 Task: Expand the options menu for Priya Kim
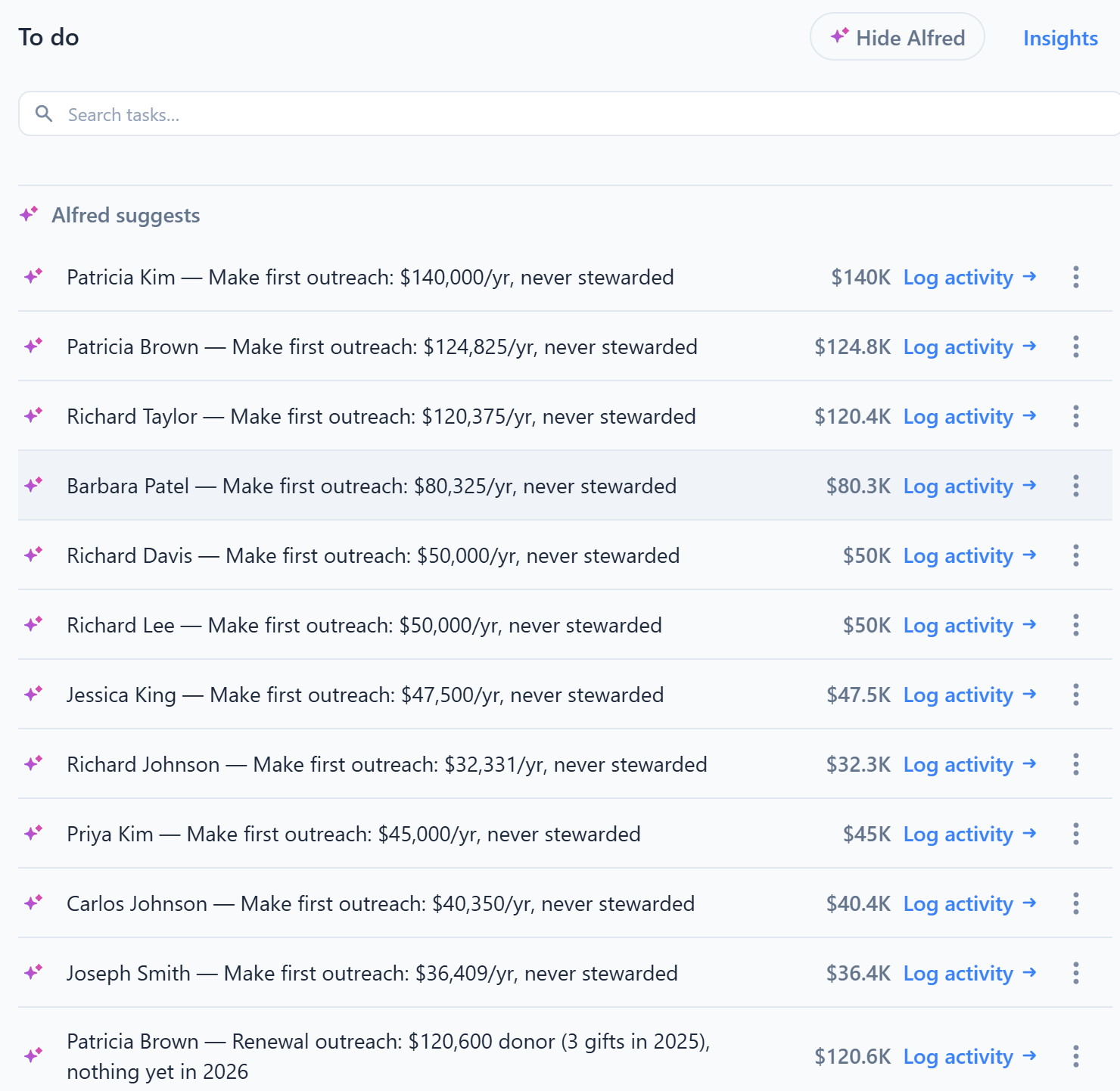tap(1075, 834)
